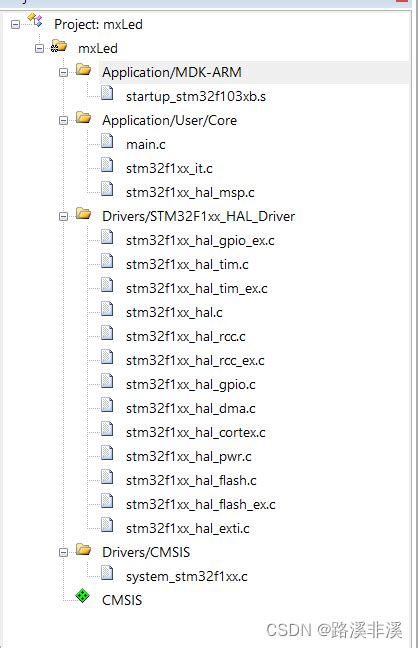Collapse the Drivers/CMSIS group expander
418x648 pixels.
tap(63, 553)
